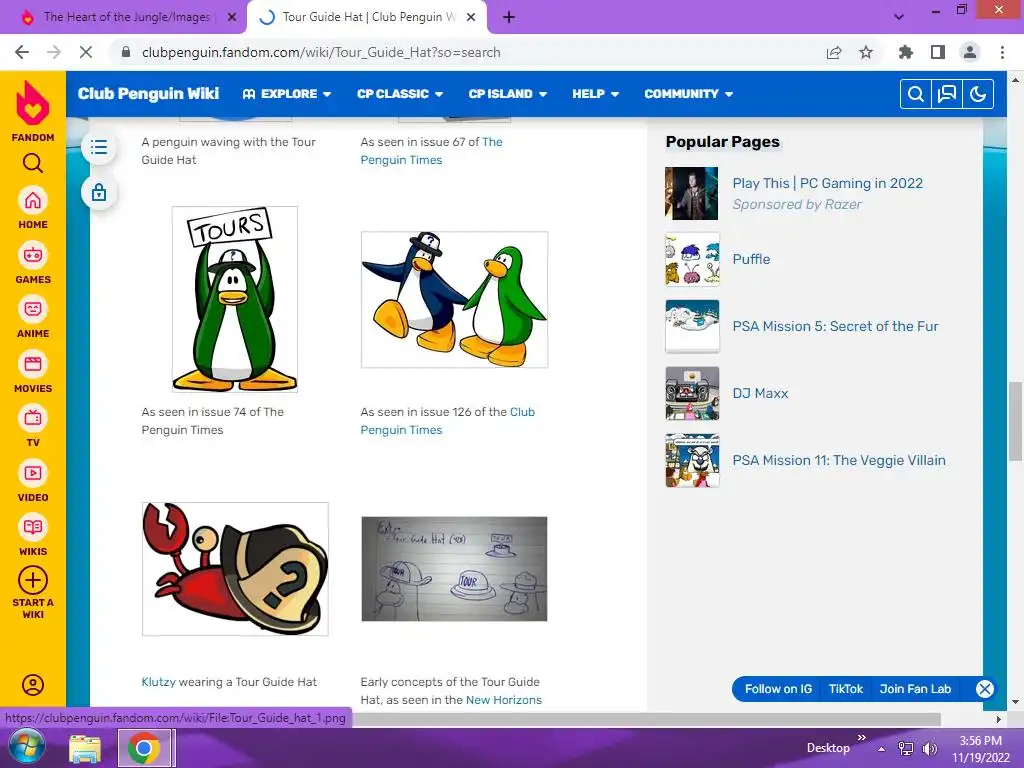Screen dimensions: 1024x768
Task: Open Chrome three-dot menu
Action: pyautogui.click(x=1002, y=52)
